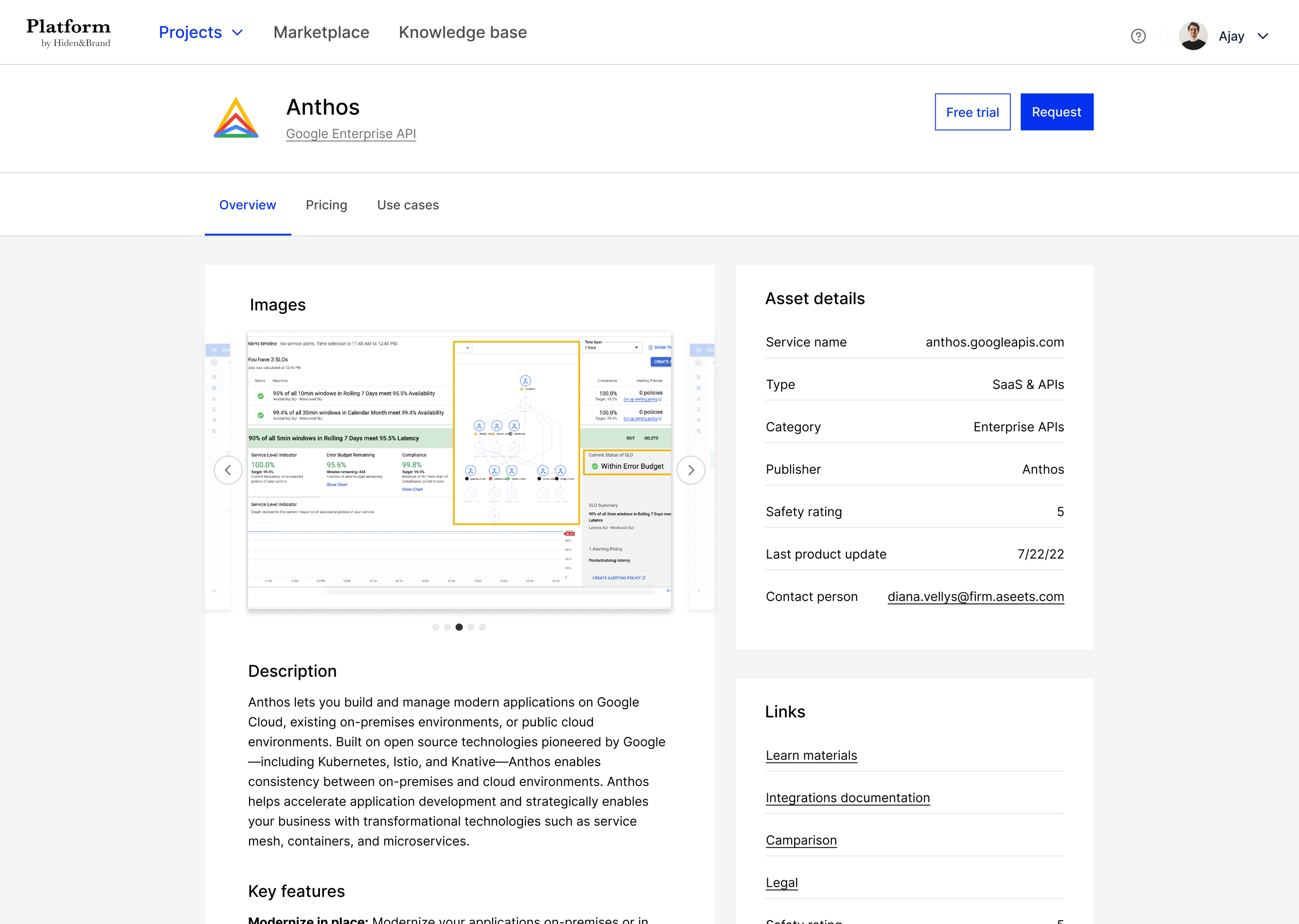Click the Safety rating value 5 under Asset details
Screen dimensions: 1299x924
coord(1060,512)
